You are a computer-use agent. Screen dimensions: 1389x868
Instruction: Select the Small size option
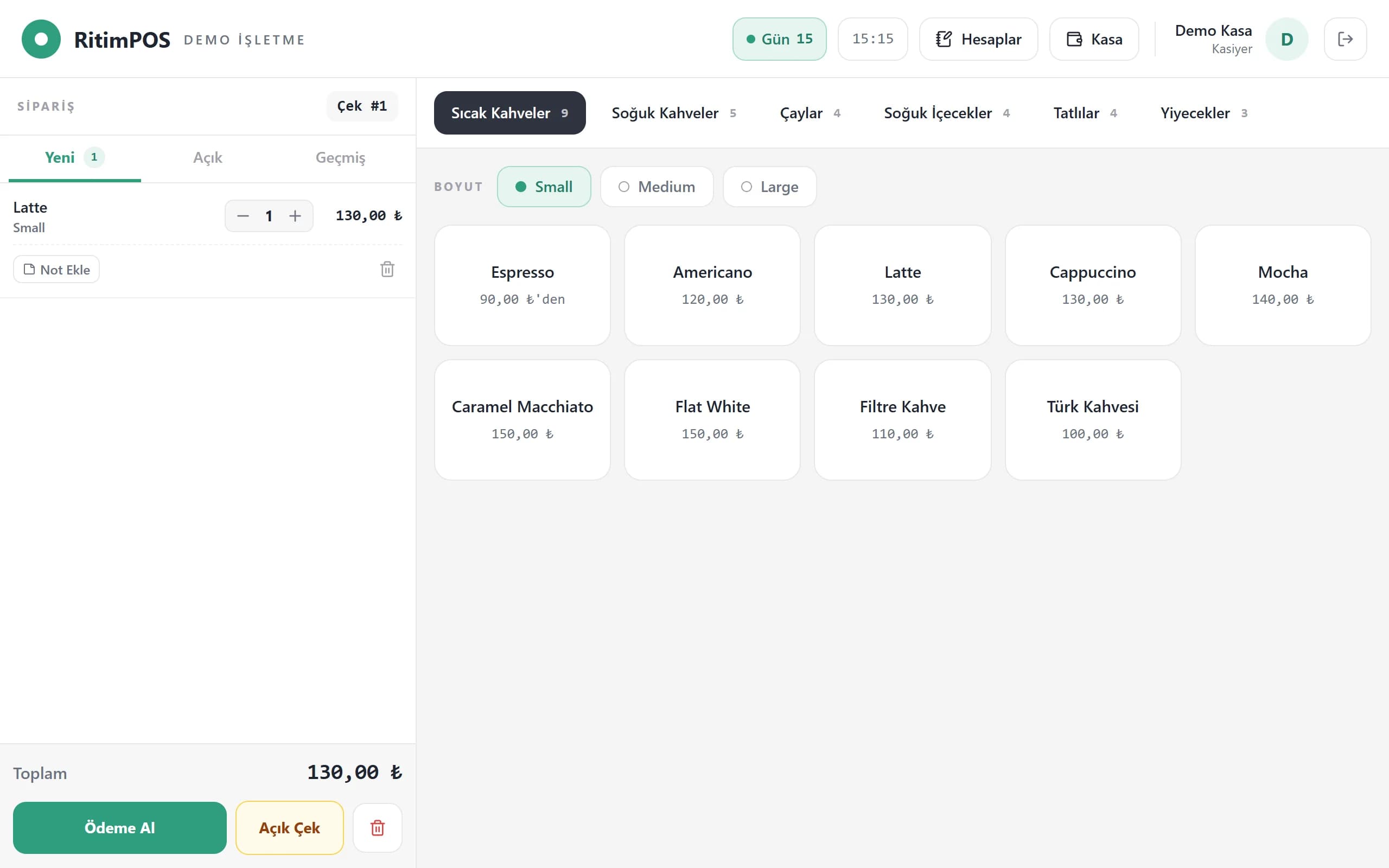pos(544,187)
